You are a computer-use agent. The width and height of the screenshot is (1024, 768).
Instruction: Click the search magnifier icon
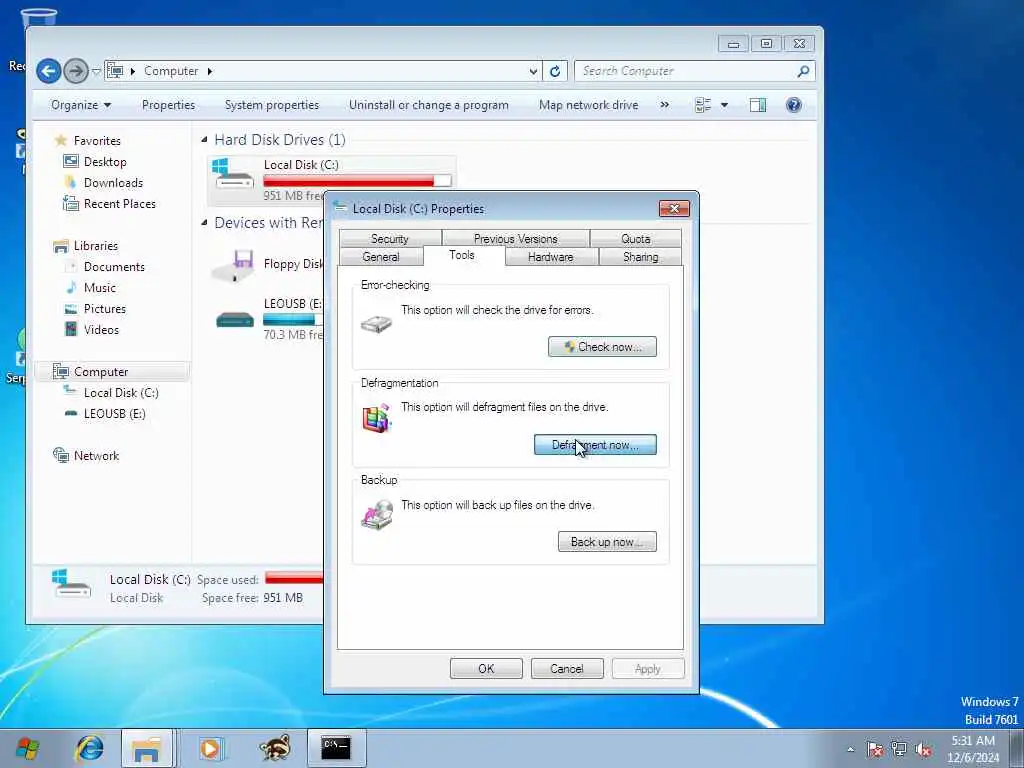803,71
